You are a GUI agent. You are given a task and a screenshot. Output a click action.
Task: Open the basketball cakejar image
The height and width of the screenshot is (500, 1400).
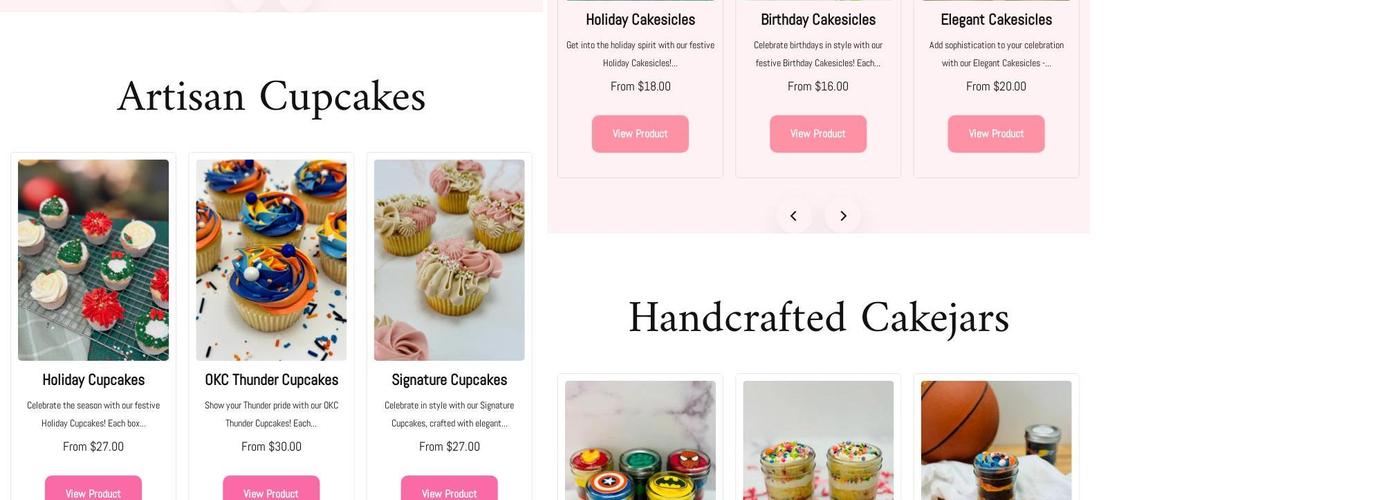(x=996, y=440)
